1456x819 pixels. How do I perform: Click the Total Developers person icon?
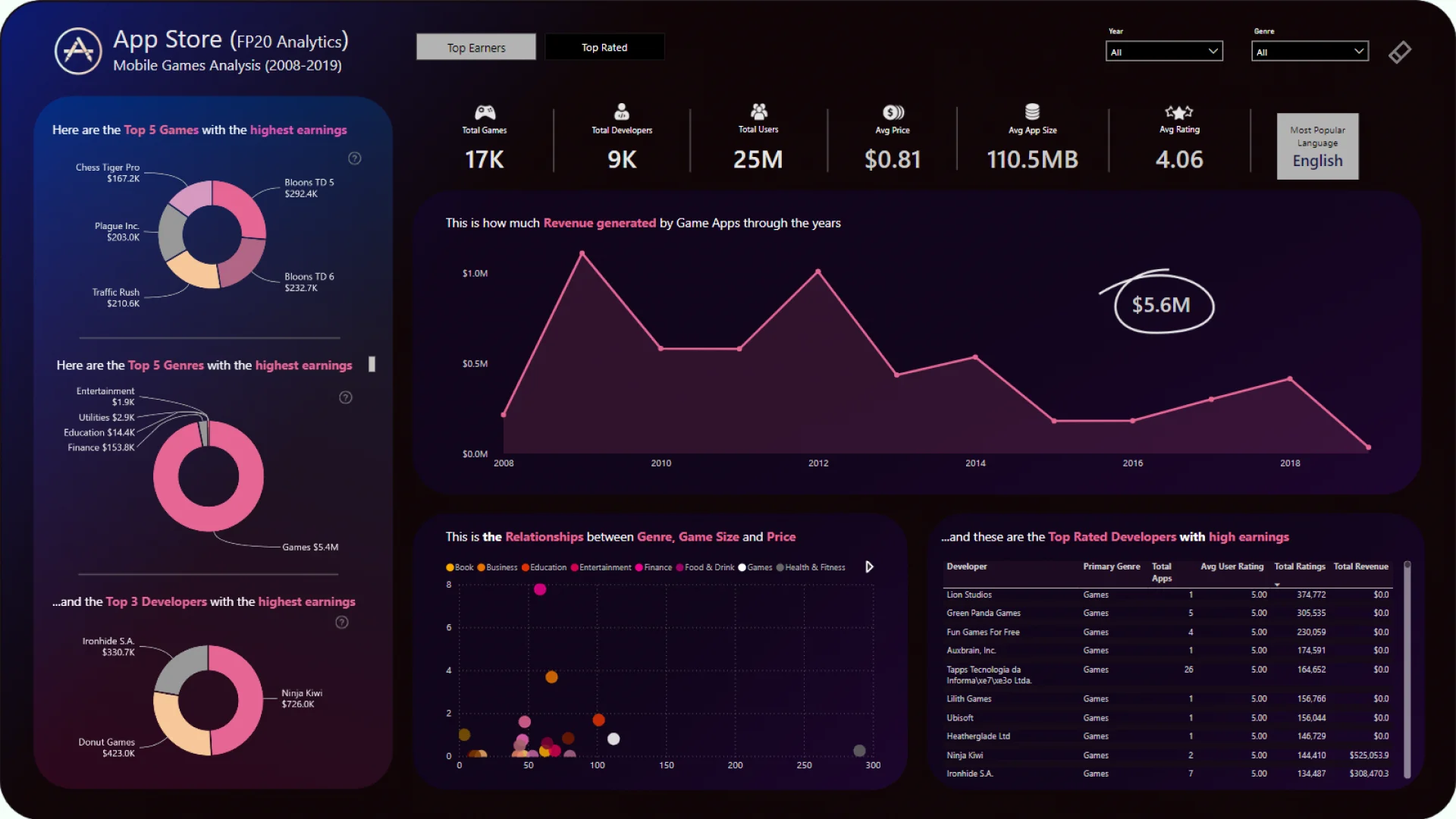[622, 112]
